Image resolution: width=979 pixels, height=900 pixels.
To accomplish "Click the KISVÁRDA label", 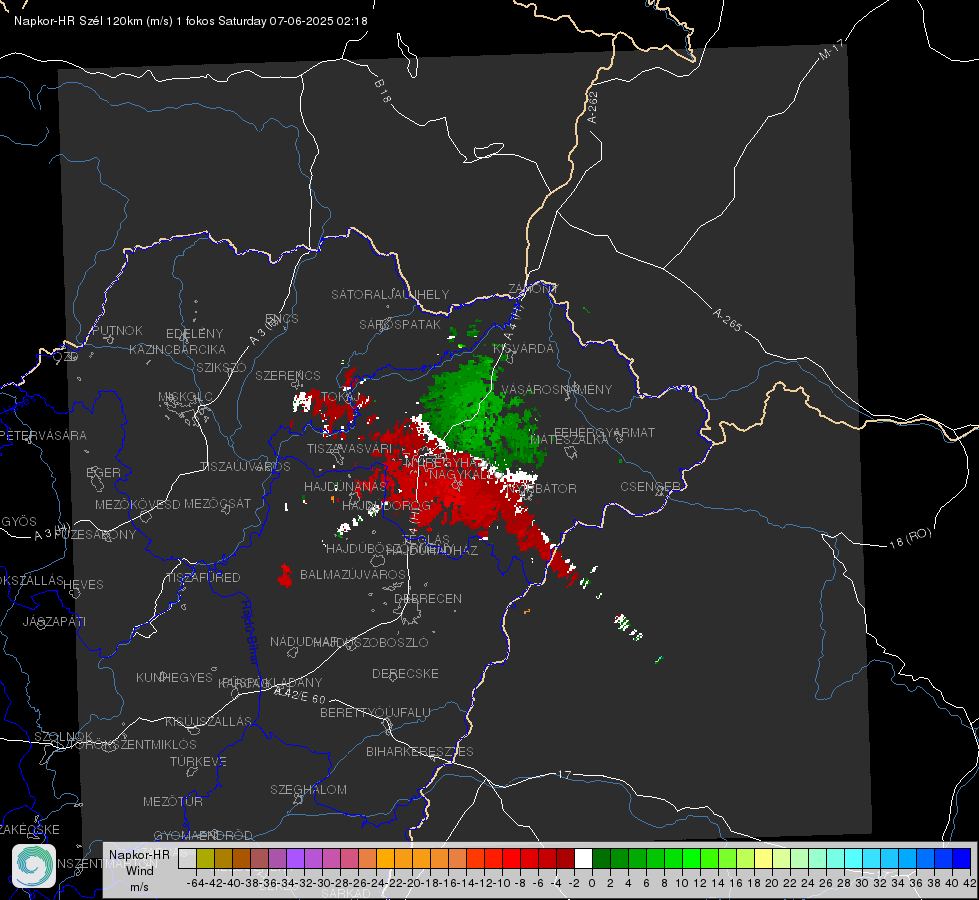I will (523, 349).
